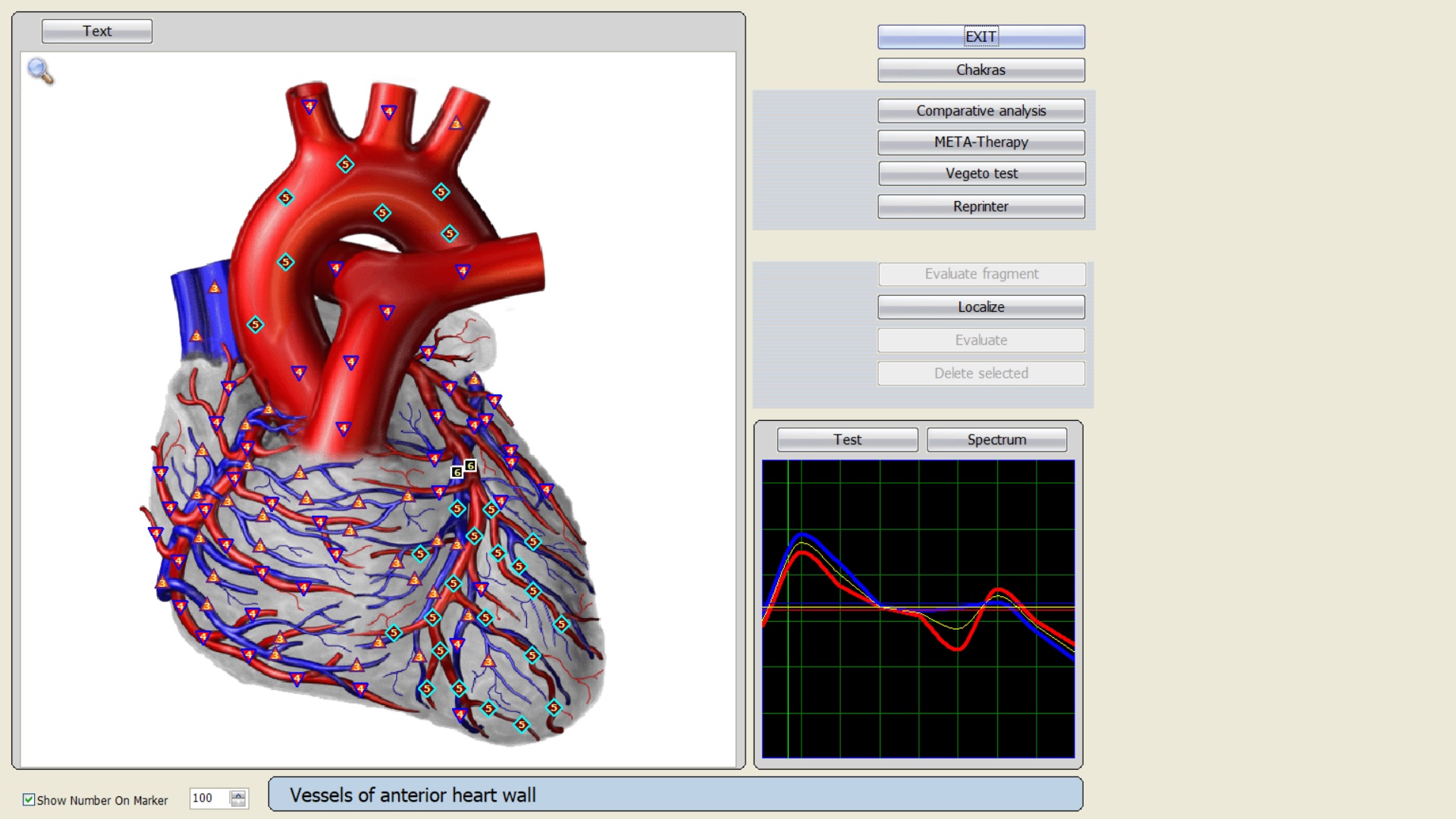Click the 100 marker size field
Viewport: 1456px width, 819px height.
pos(209,798)
